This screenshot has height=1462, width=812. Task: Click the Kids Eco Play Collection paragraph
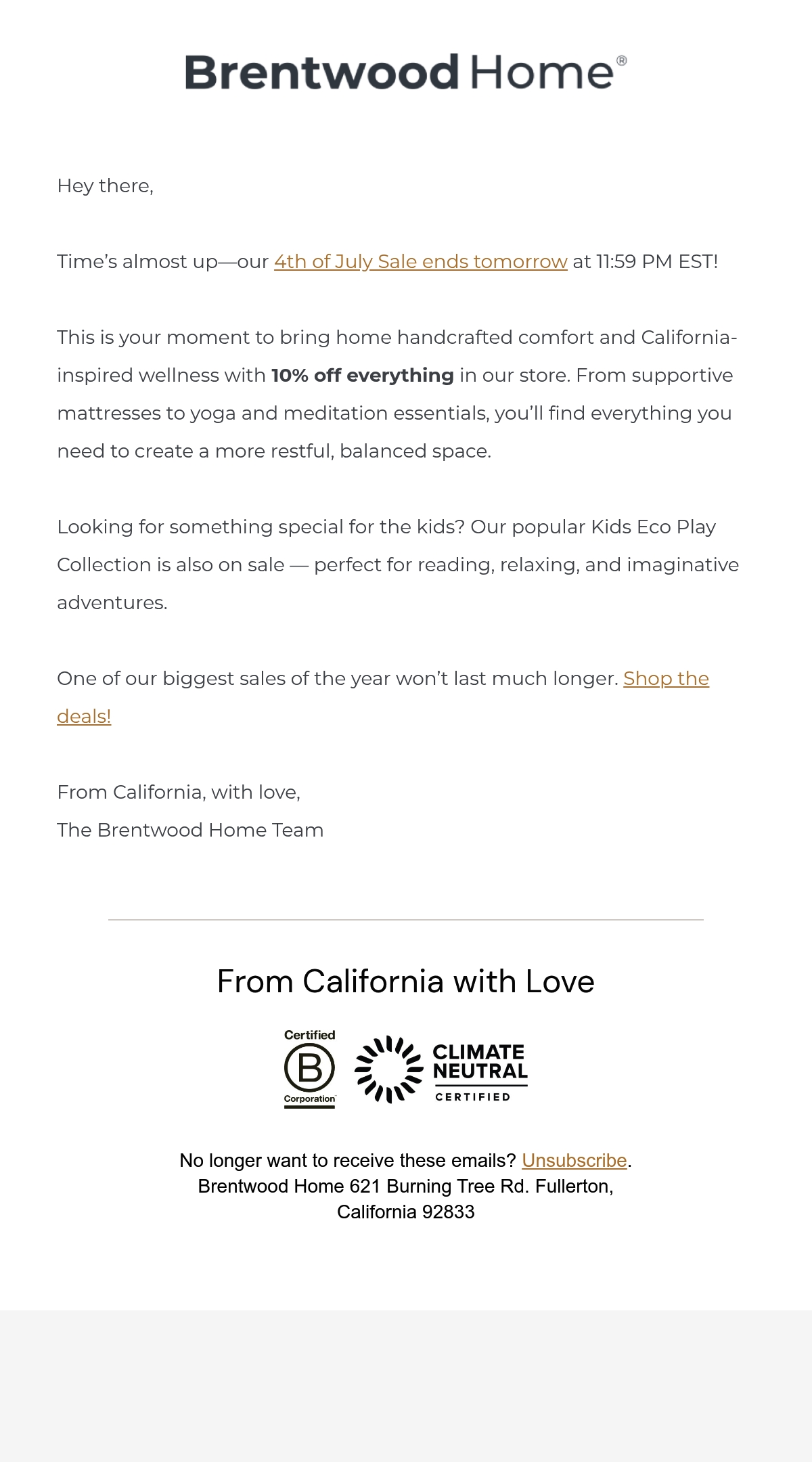398,564
